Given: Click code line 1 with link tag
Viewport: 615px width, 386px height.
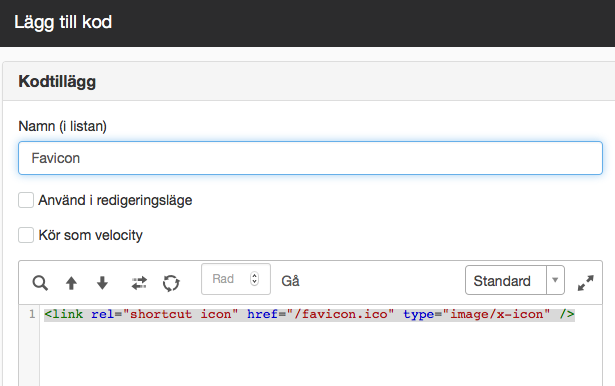Looking at the screenshot, I should pos(309,314).
